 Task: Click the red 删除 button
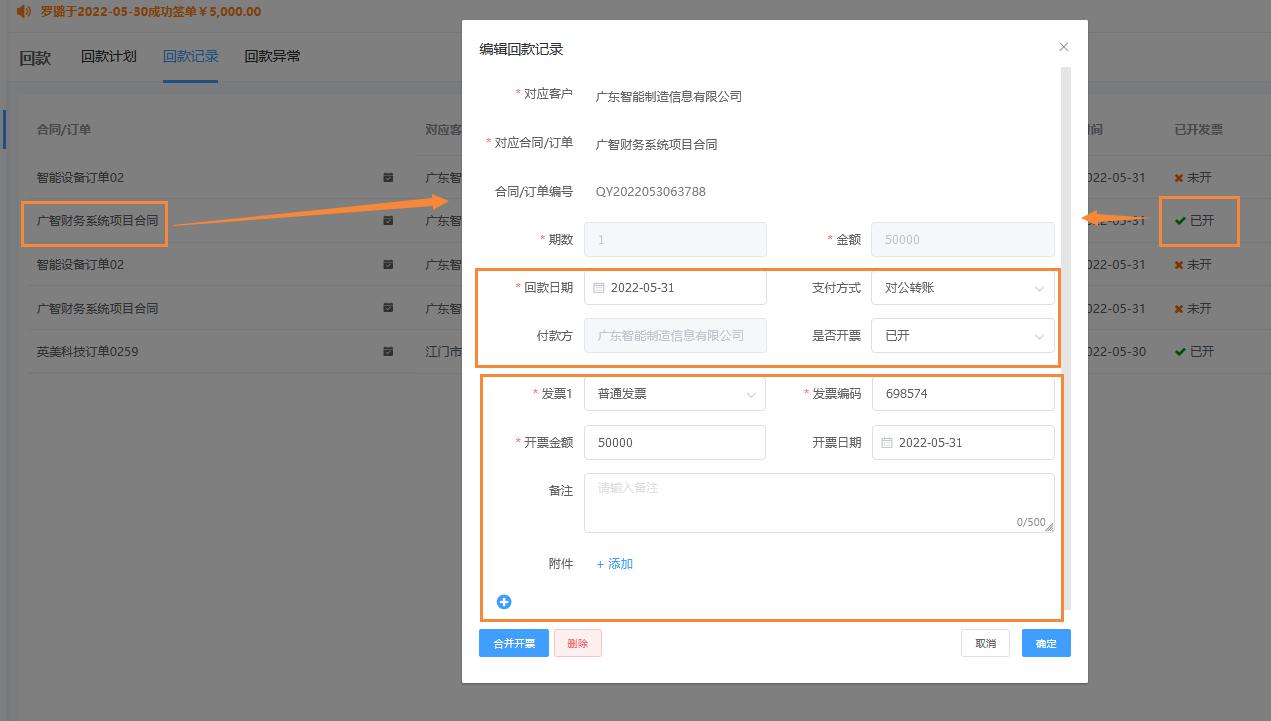point(578,643)
